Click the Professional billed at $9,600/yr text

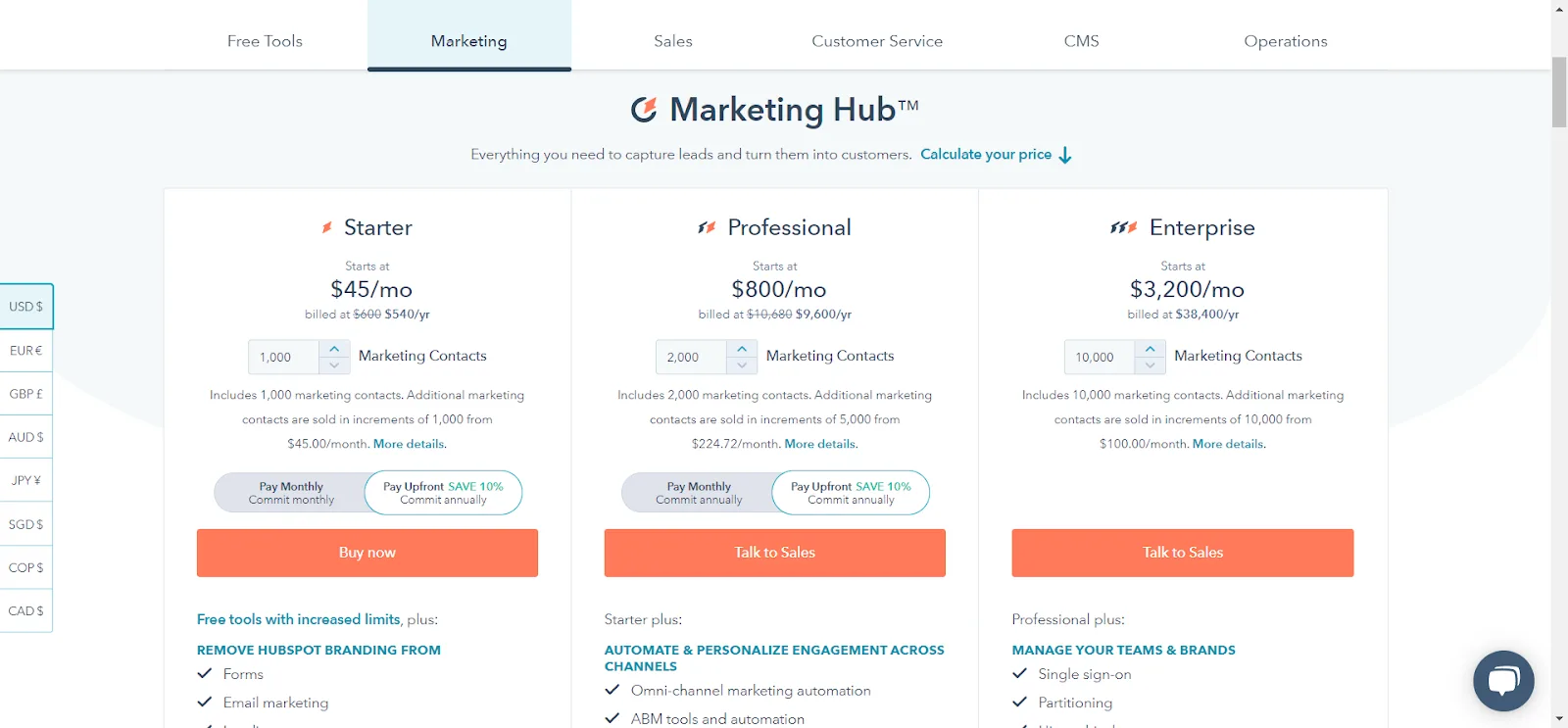point(775,315)
